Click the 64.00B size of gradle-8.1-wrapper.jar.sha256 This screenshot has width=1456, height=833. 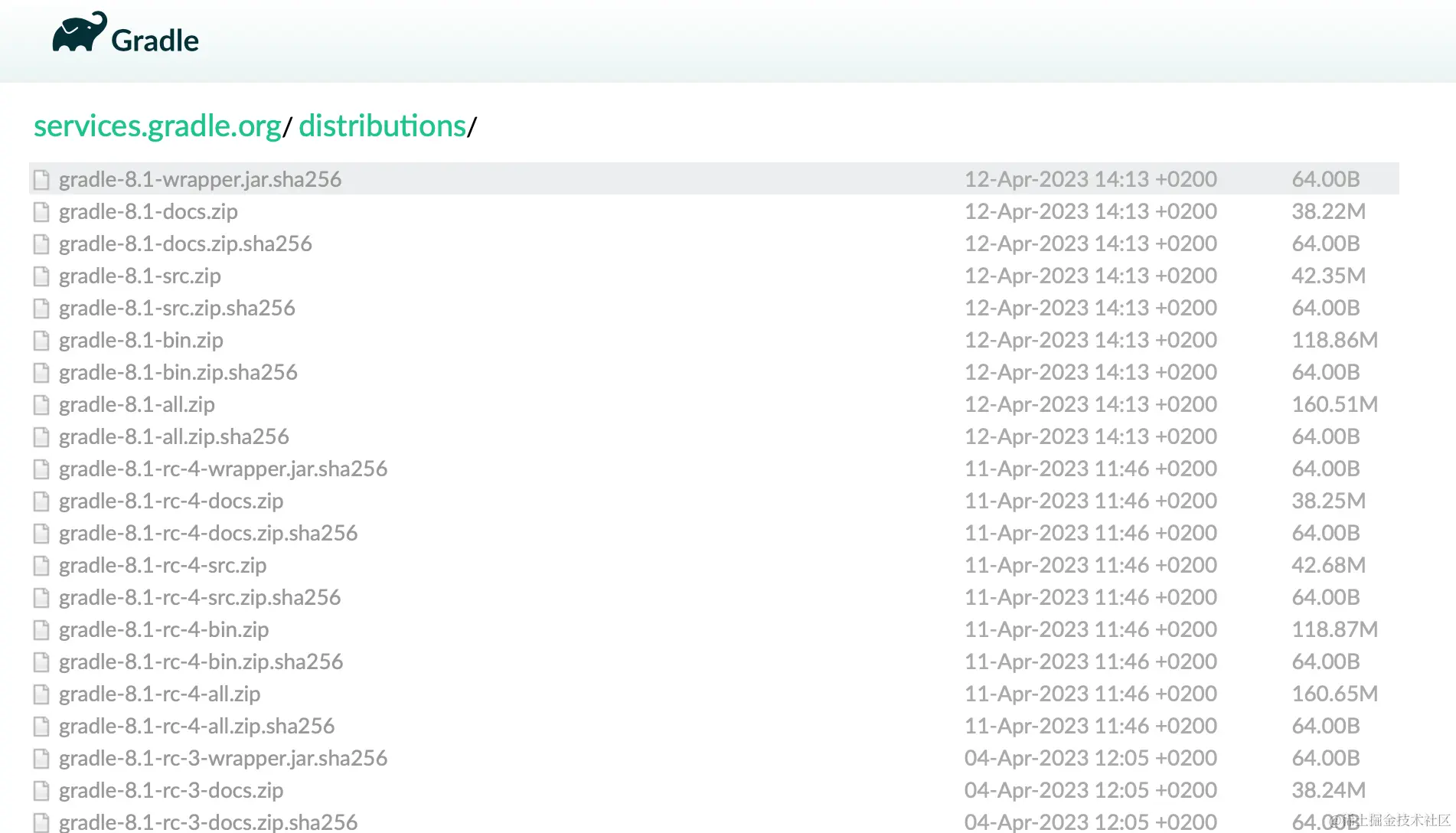[x=1326, y=179]
